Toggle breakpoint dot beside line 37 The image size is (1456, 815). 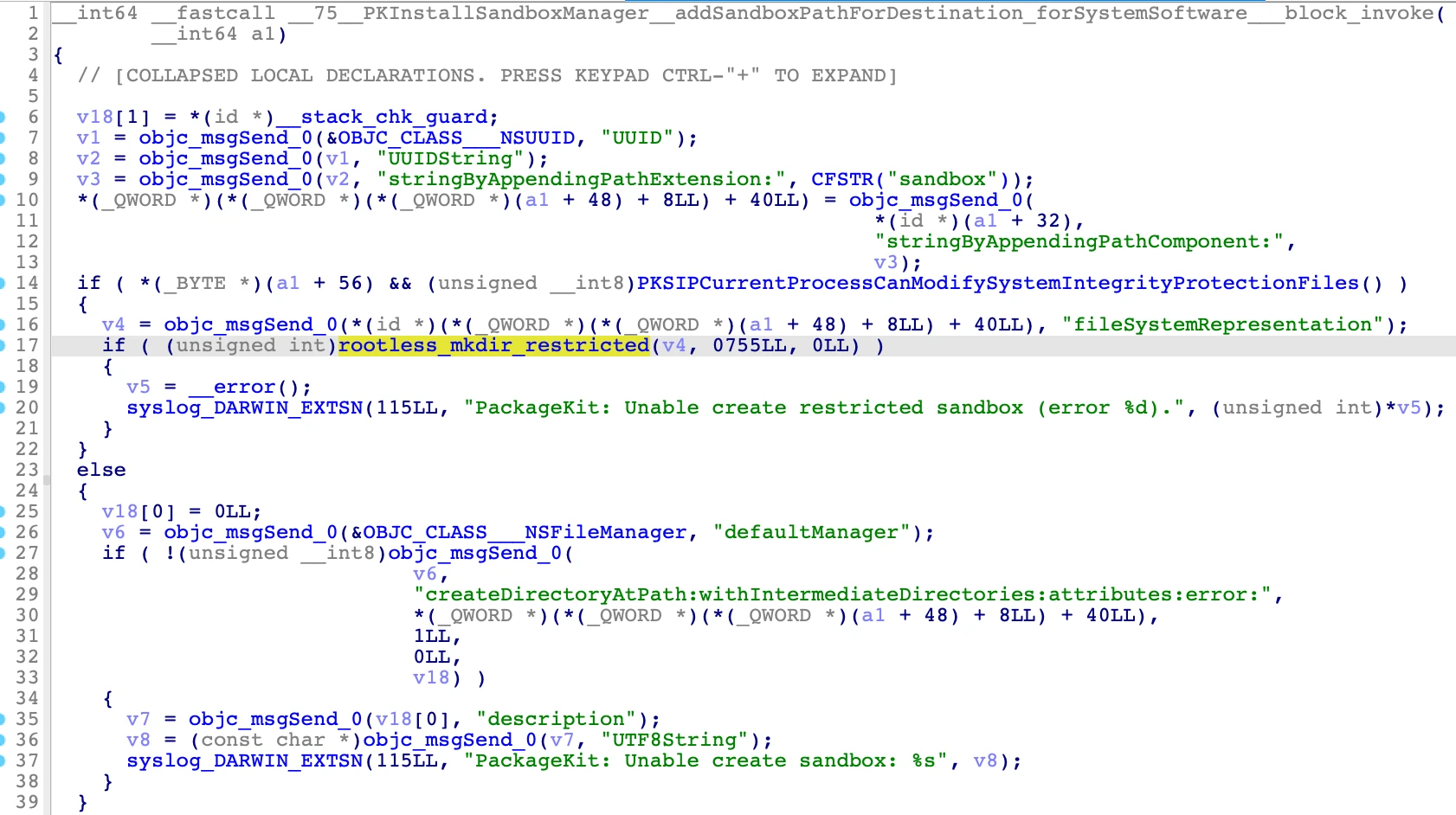pyautogui.click(x=2, y=760)
